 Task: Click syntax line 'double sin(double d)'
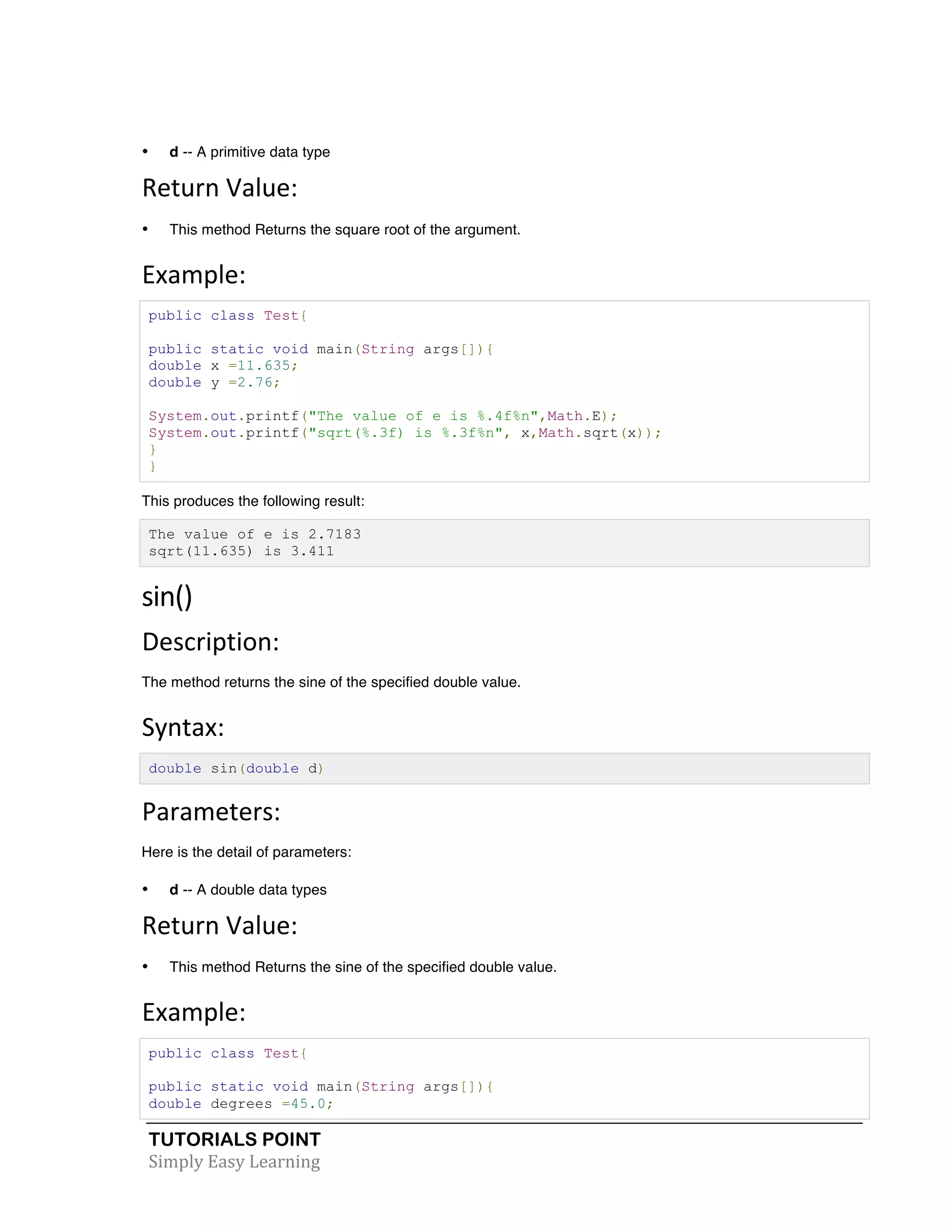pyautogui.click(x=236, y=768)
